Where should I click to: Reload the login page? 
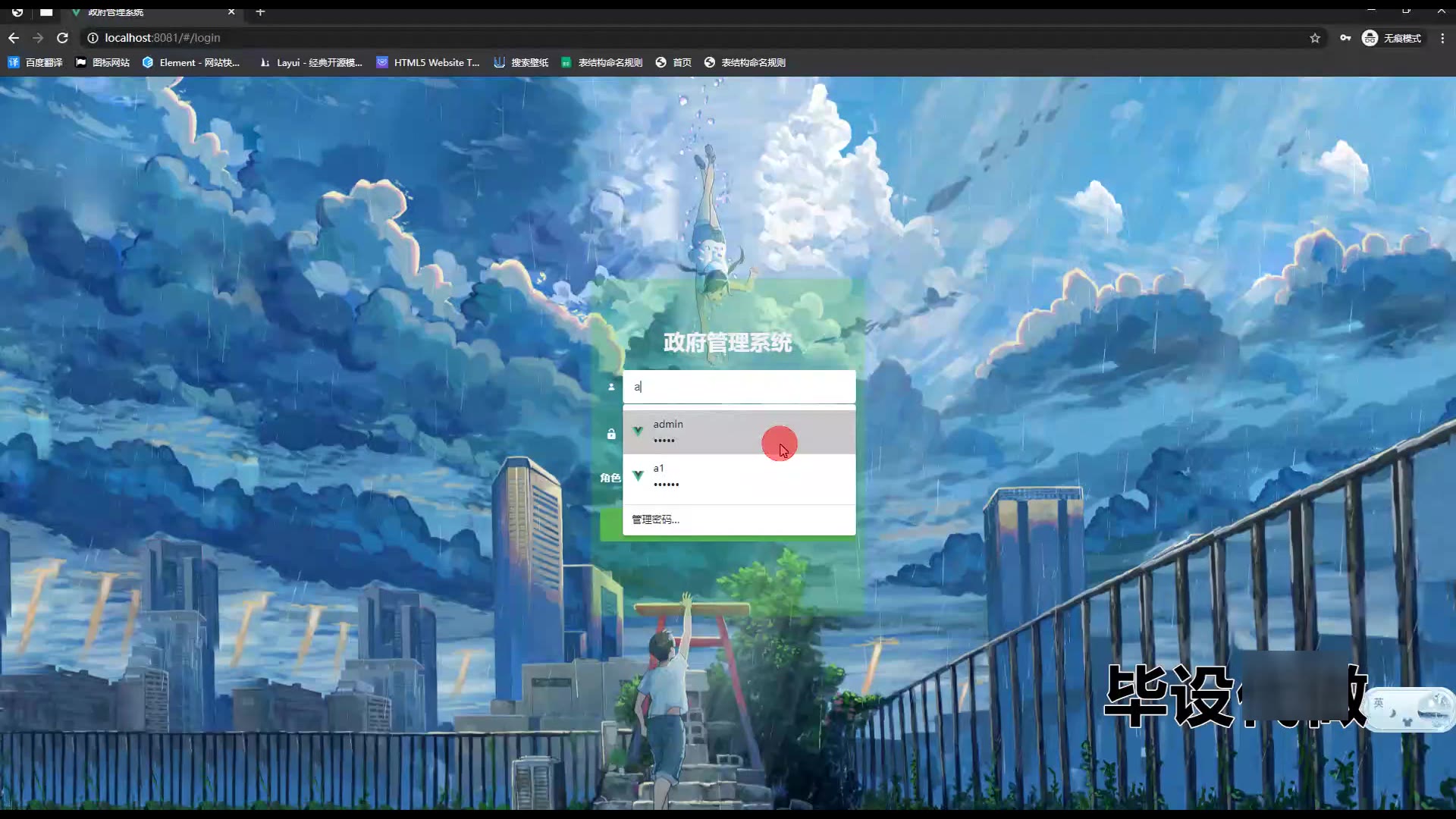[x=63, y=38]
